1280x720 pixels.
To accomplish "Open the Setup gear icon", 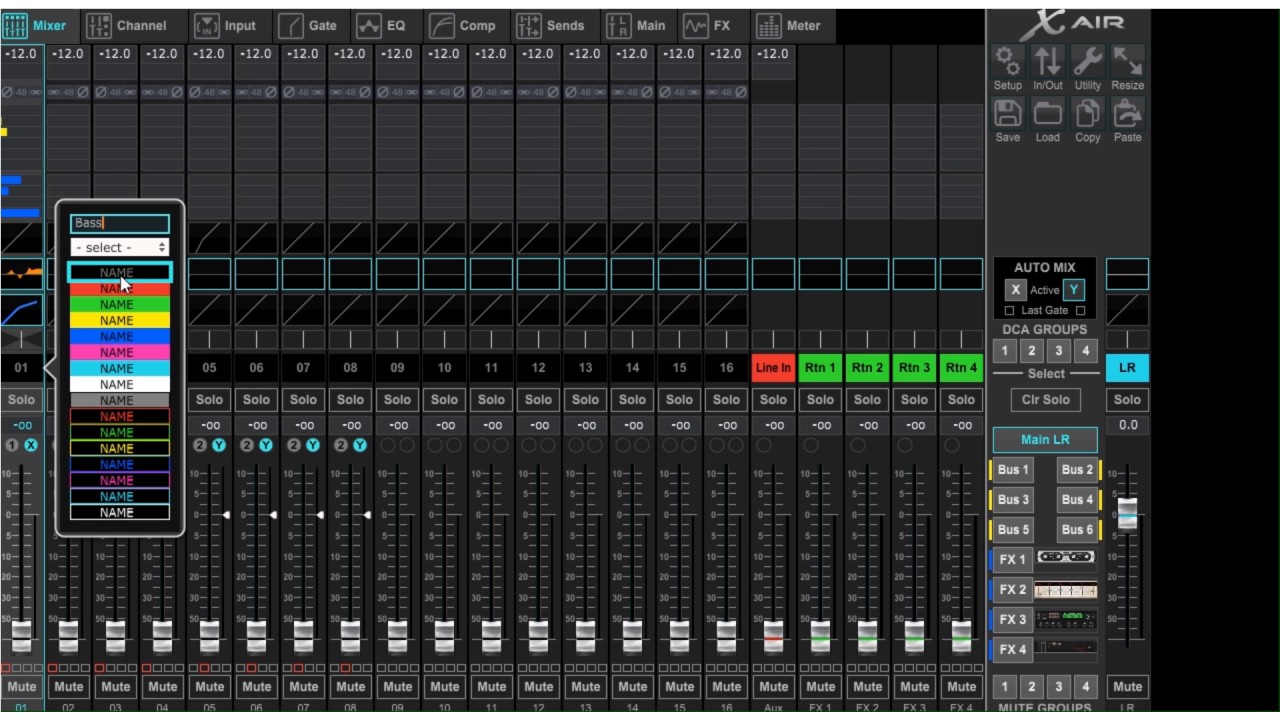I will click(x=1008, y=62).
